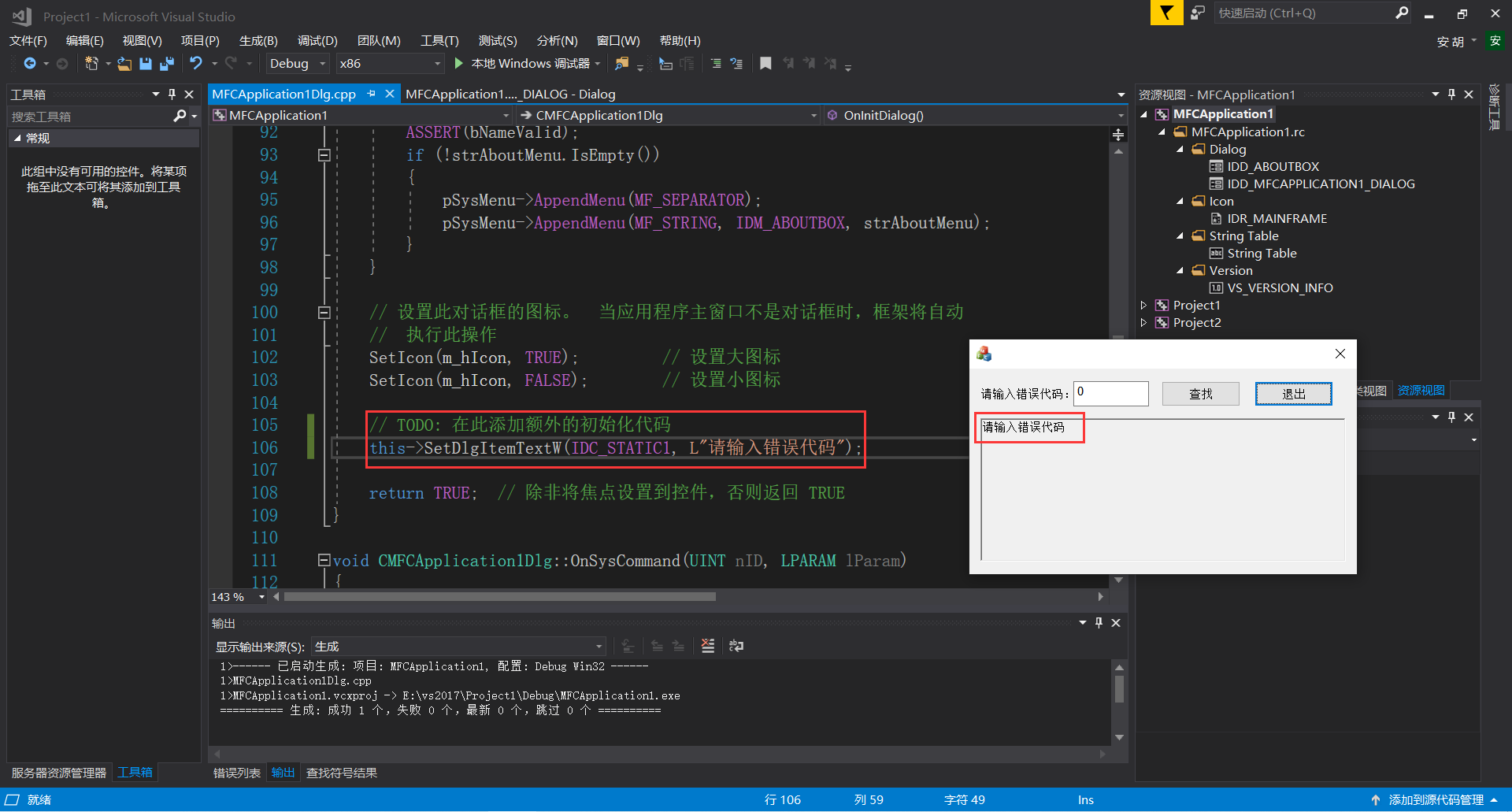Screen dimensions: 1512x812
Task: Click the New Project toolbar icon
Action: coord(91,64)
